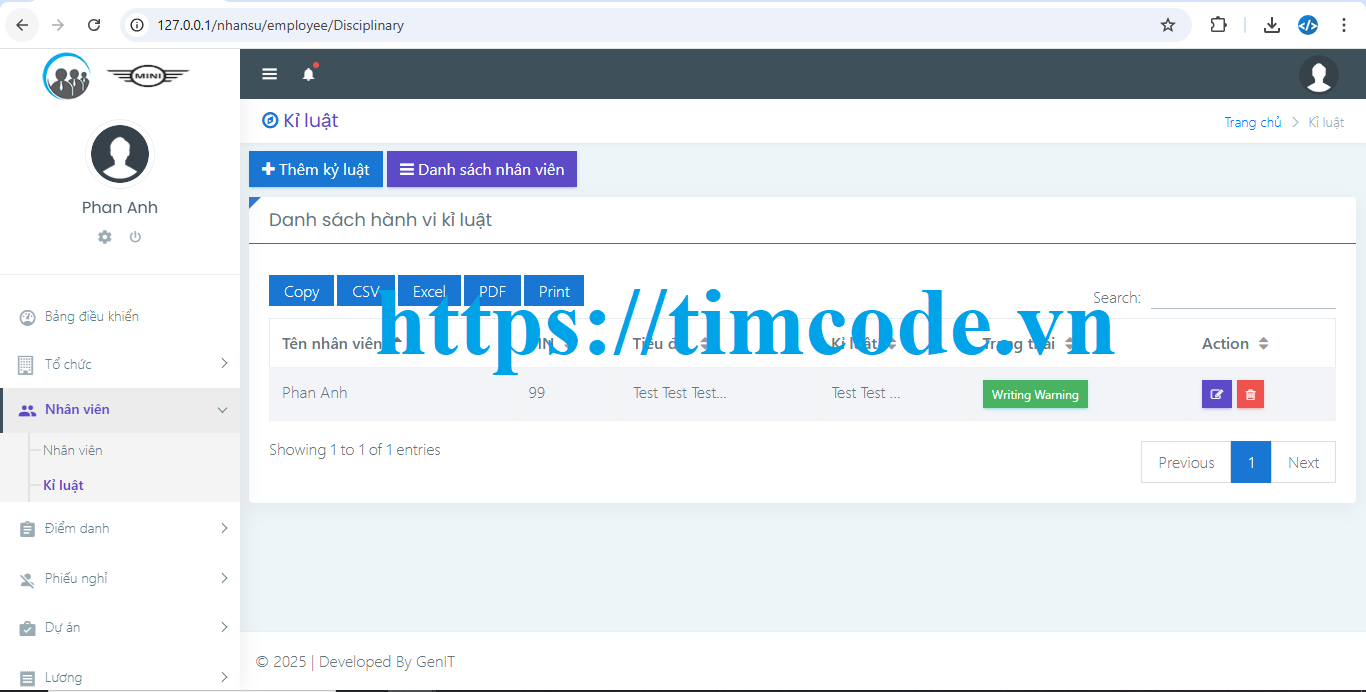This screenshot has width=1366, height=692.
Task: Open the browser extensions puzzle icon
Action: click(1218, 25)
